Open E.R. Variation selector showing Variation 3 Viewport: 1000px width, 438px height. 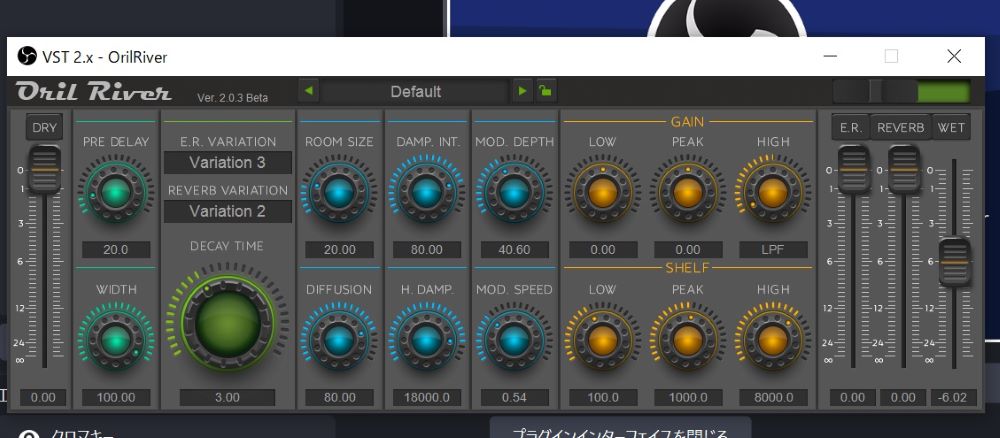point(228,163)
